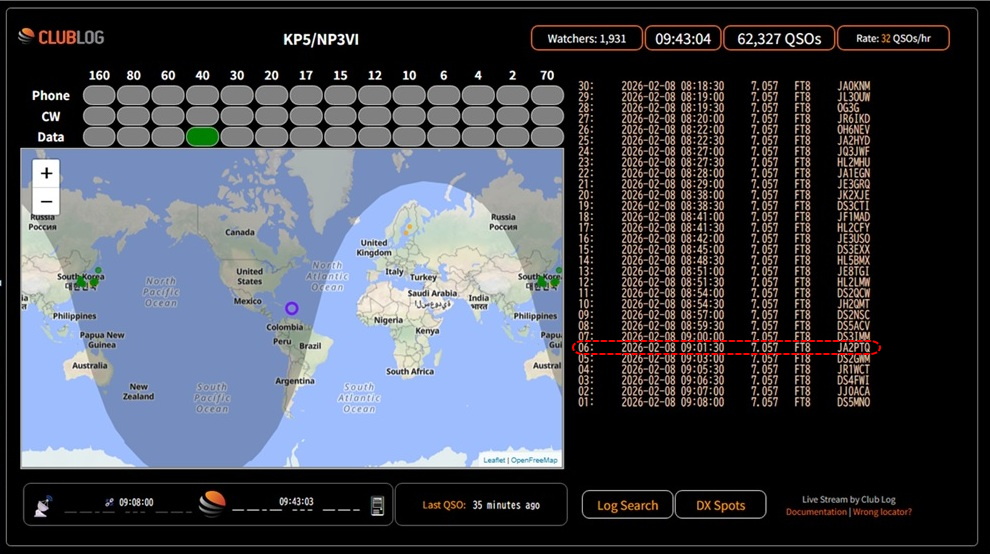Click the Phone 160 band indicator
Screen dimensions: 990x554
pos(99,95)
